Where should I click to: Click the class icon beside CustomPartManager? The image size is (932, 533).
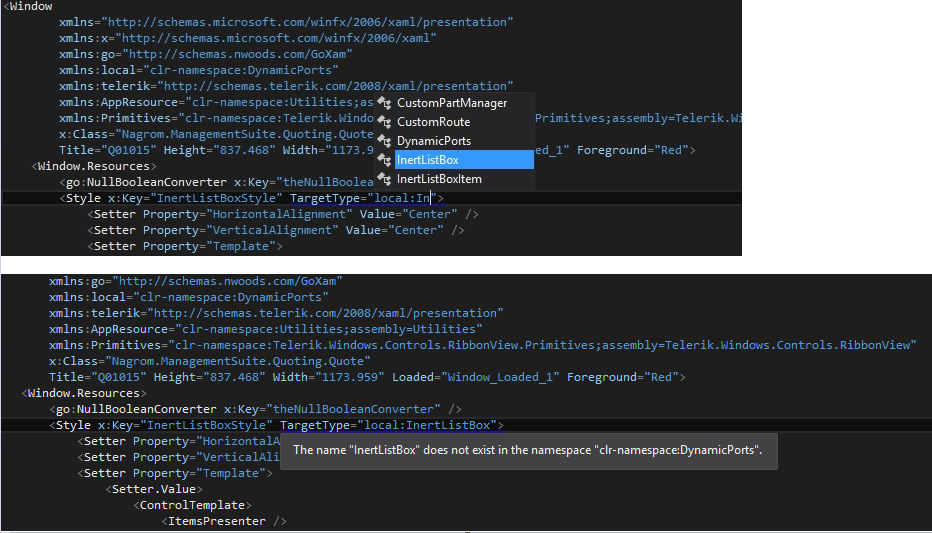click(385, 103)
